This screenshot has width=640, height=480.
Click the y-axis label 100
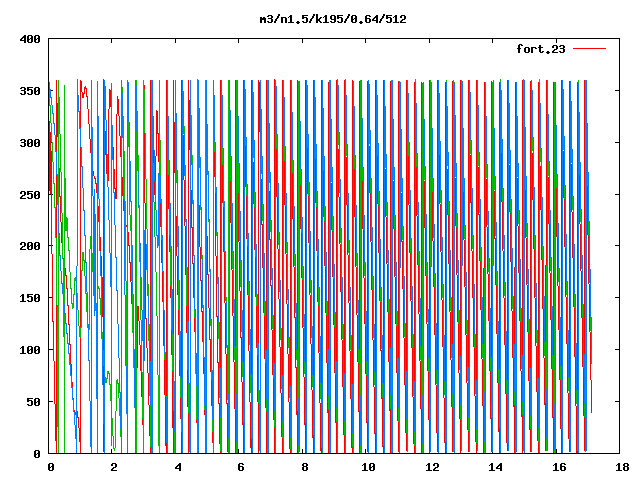point(30,350)
